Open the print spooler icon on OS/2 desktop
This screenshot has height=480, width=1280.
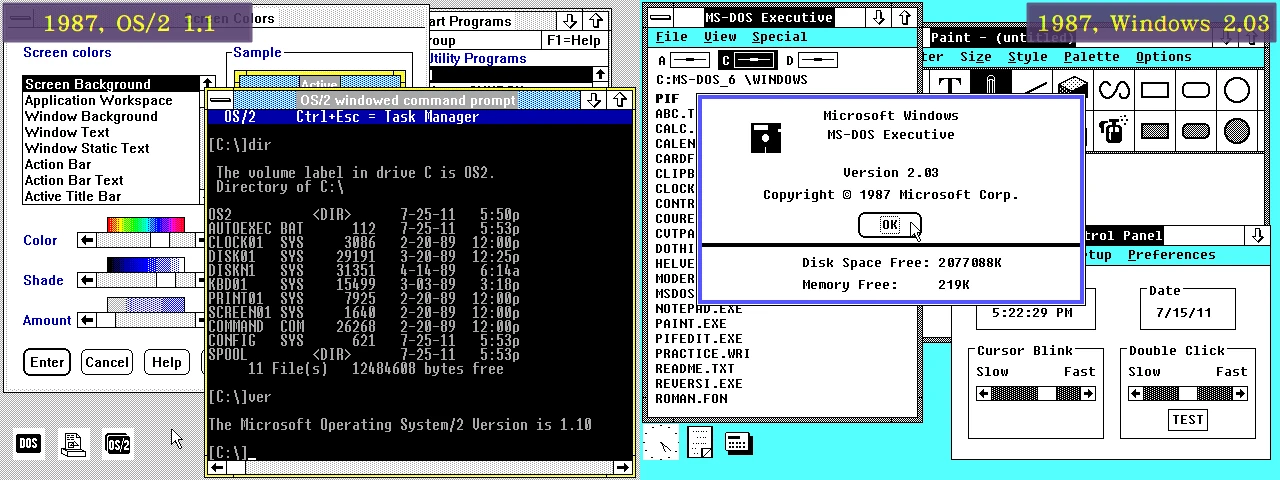[x=73, y=443]
